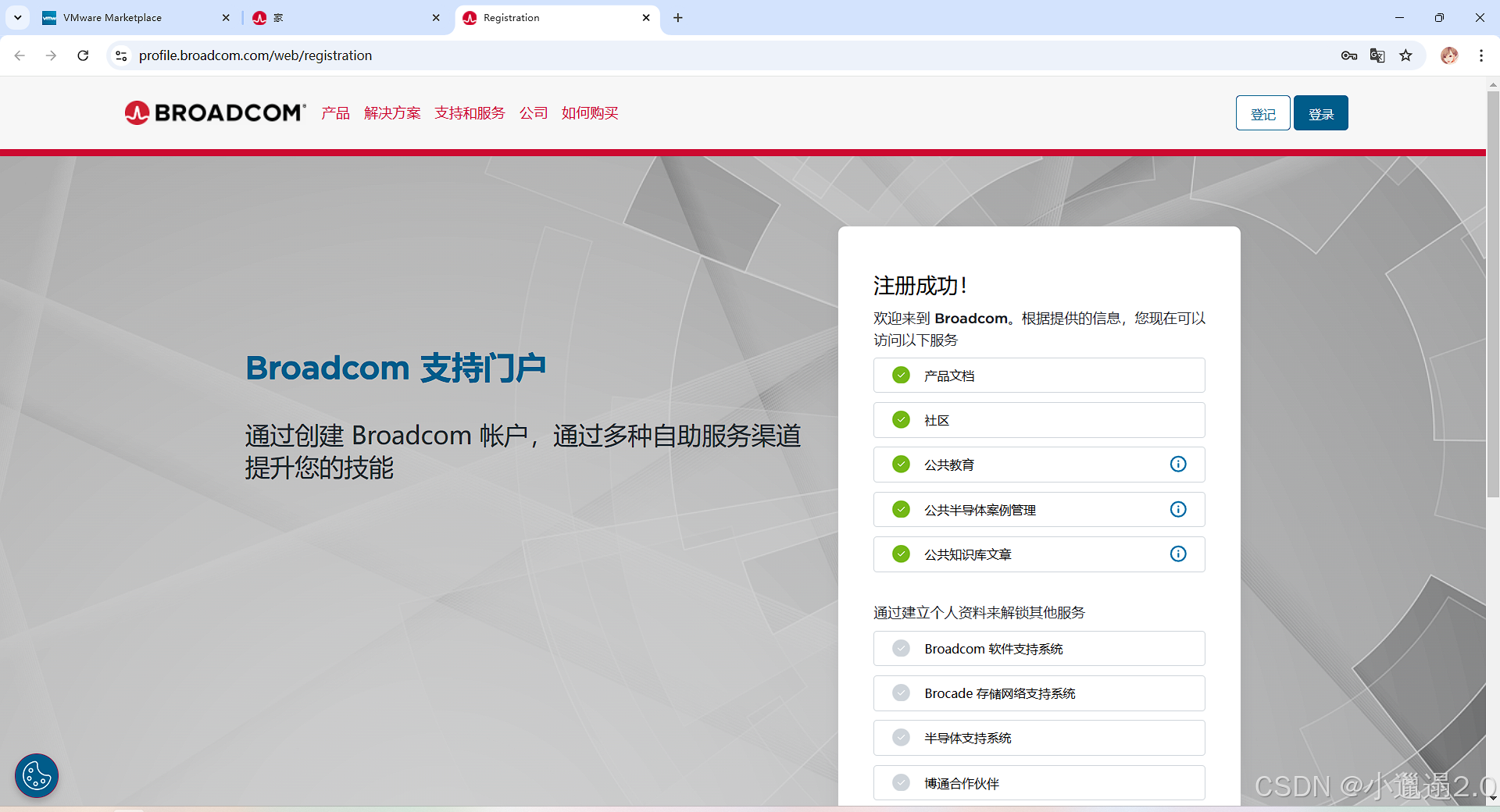Viewport: 1500px width, 812px height.
Task: Click the 登记 button
Action: (x=1262, y=112)
